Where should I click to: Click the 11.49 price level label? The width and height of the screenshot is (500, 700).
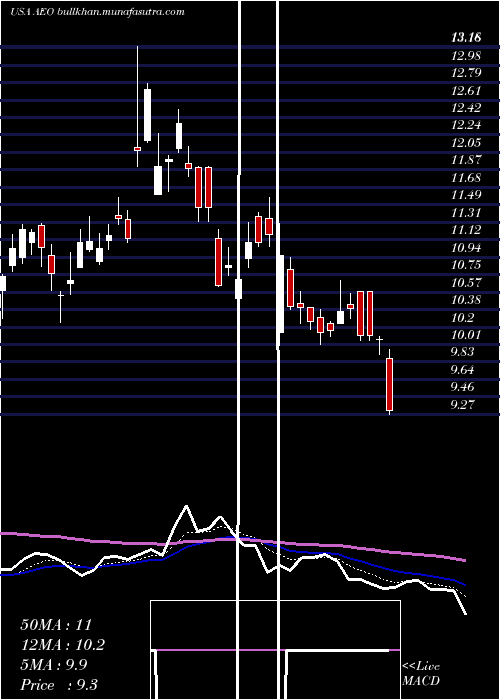466,195
